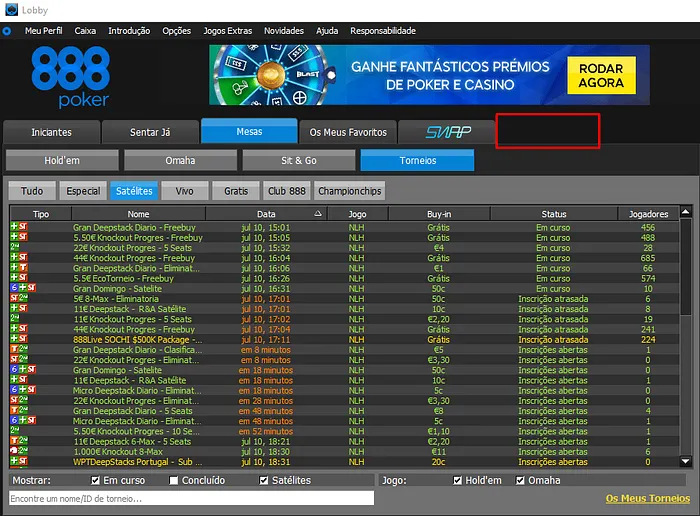Click scrollbar up arrow of tournament list
The width and height of the screenshot is (700, 516).
click(686, 212)
